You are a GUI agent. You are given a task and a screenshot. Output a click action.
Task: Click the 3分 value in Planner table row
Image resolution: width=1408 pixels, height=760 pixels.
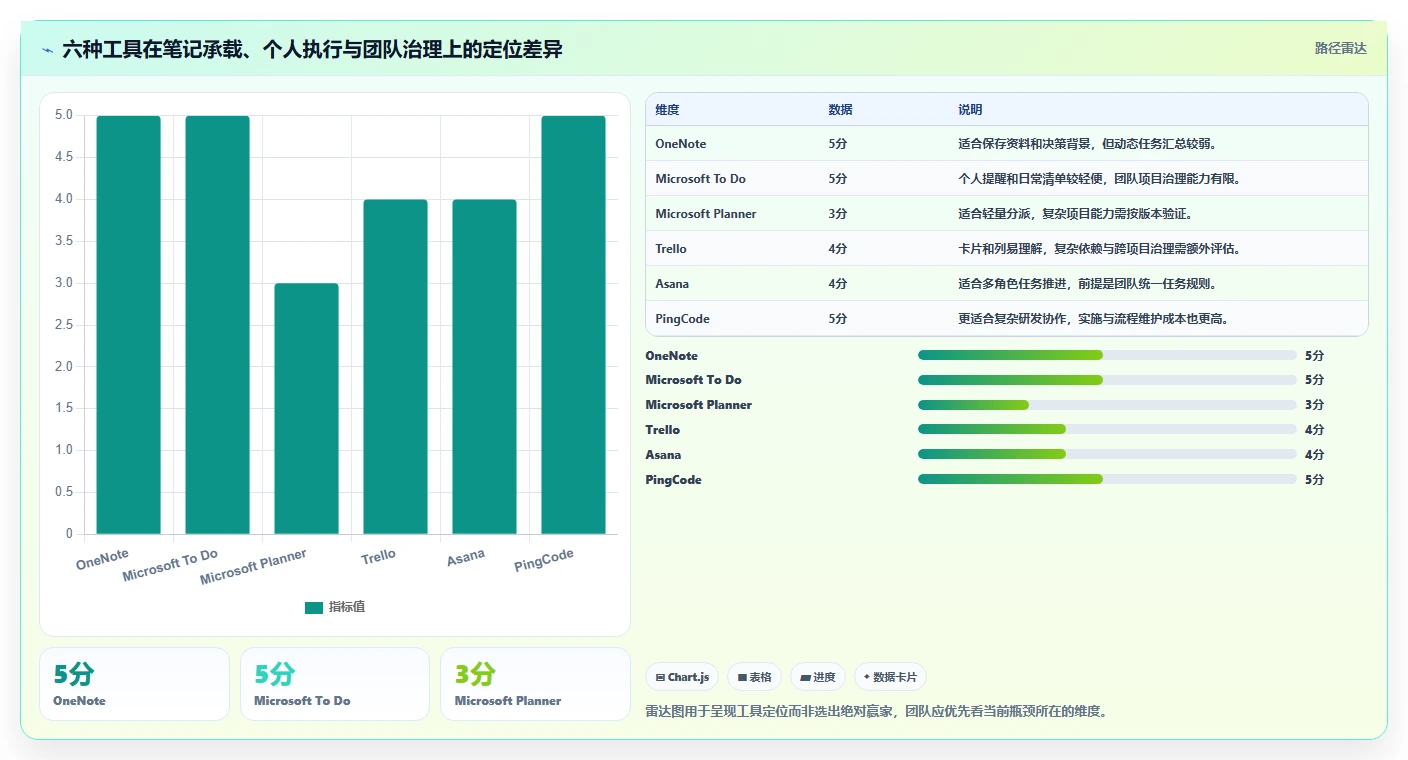(838, 214)
